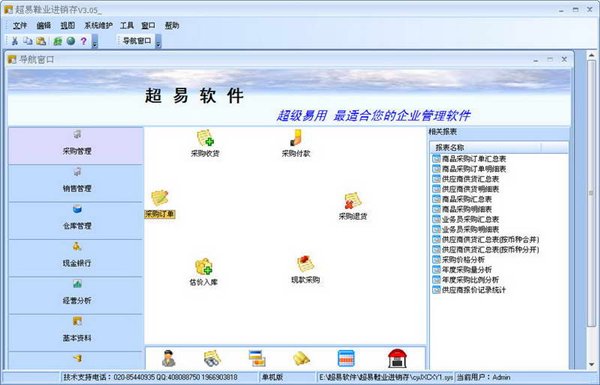Screen dimensions: 600x385
Task: Click the Cut scissors toolbar icon
Action: 15,41
